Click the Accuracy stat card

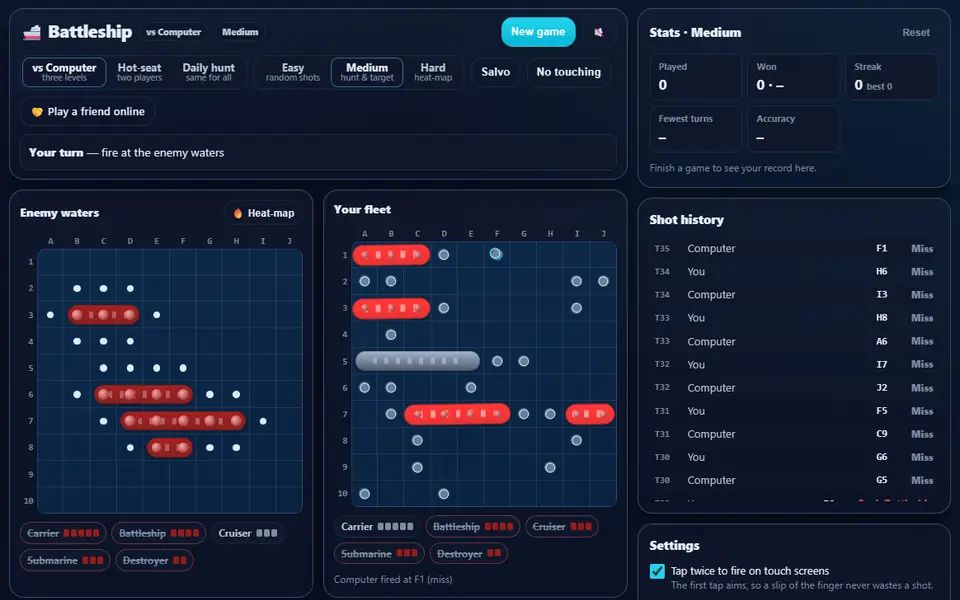click(x=793, y=129)
